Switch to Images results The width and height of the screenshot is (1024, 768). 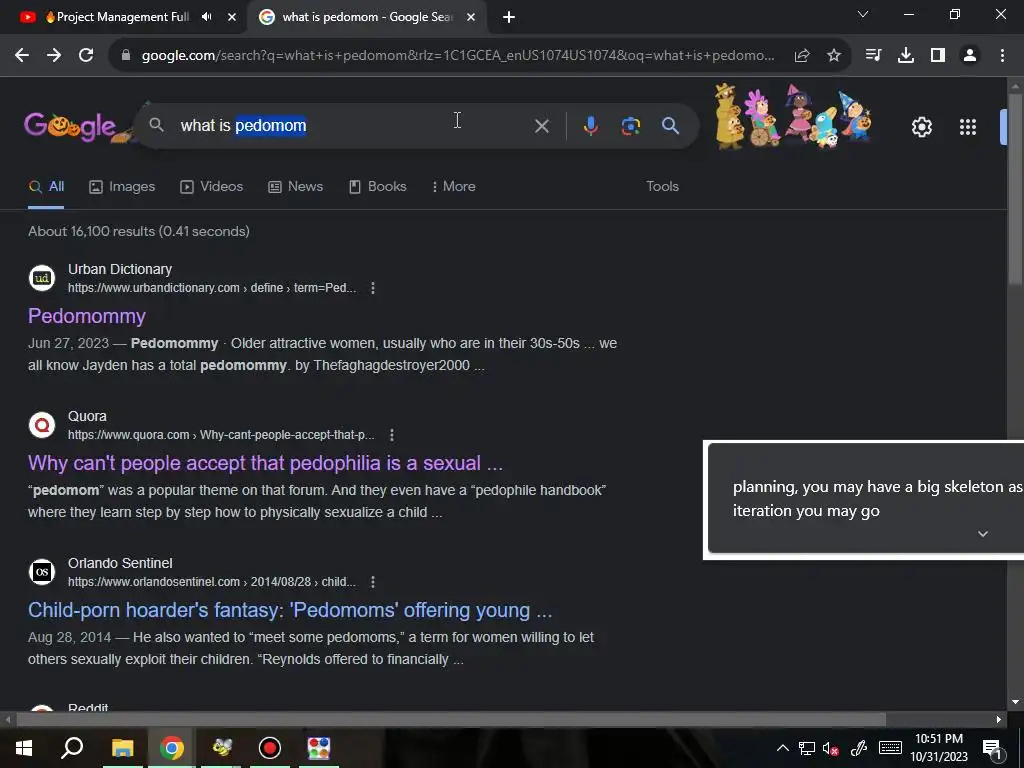point(122,187)
